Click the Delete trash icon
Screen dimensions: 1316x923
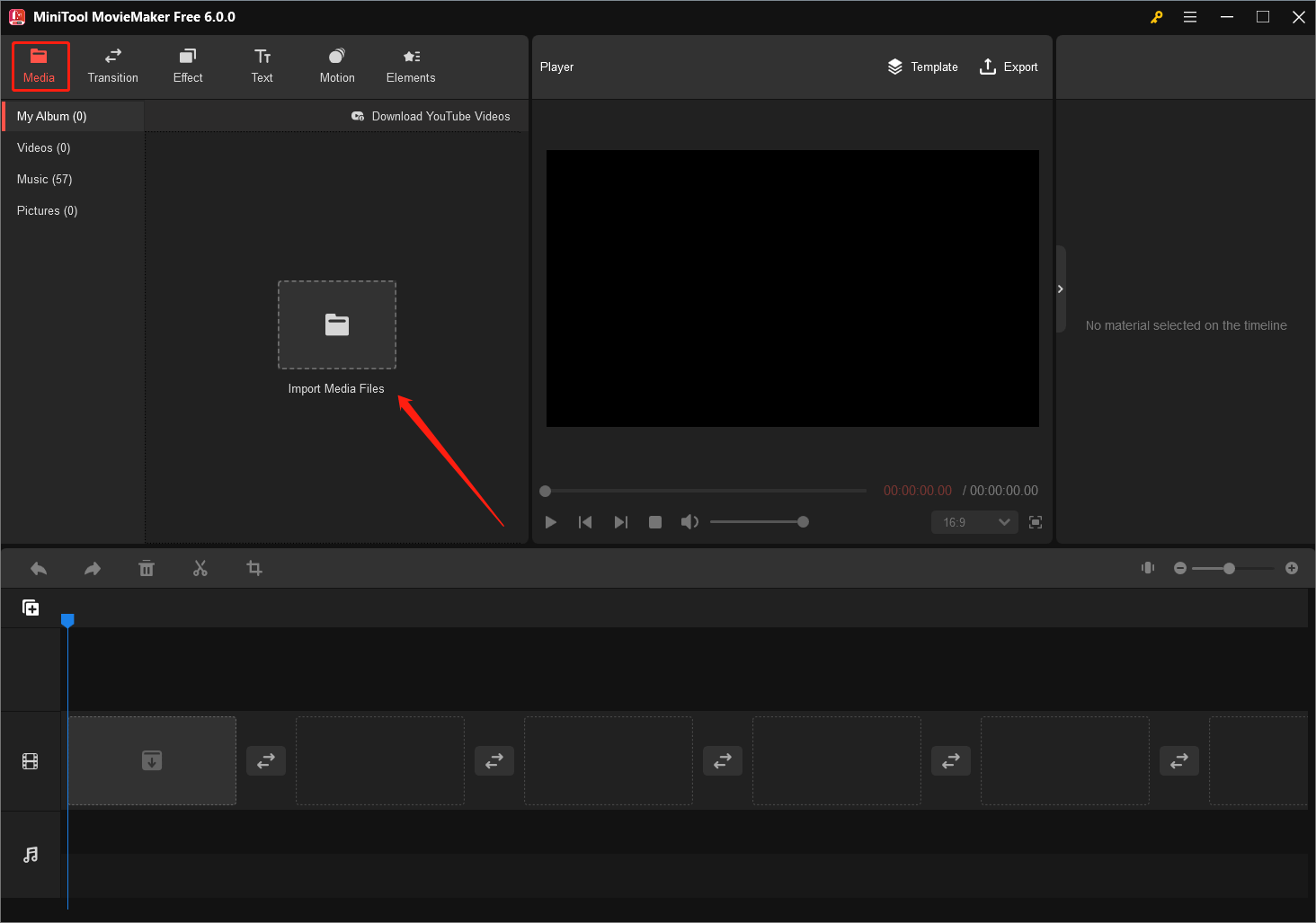[x=147, y=569]
